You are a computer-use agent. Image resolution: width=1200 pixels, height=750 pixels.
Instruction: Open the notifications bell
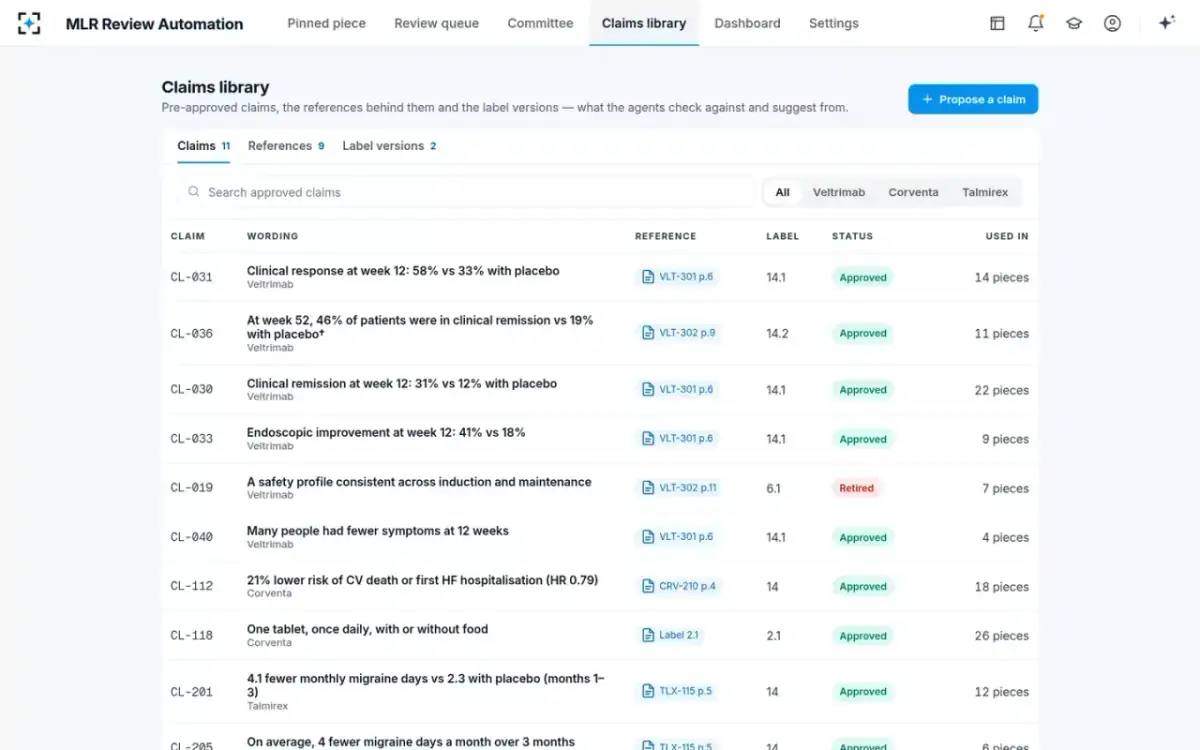tap(1036, 23)
